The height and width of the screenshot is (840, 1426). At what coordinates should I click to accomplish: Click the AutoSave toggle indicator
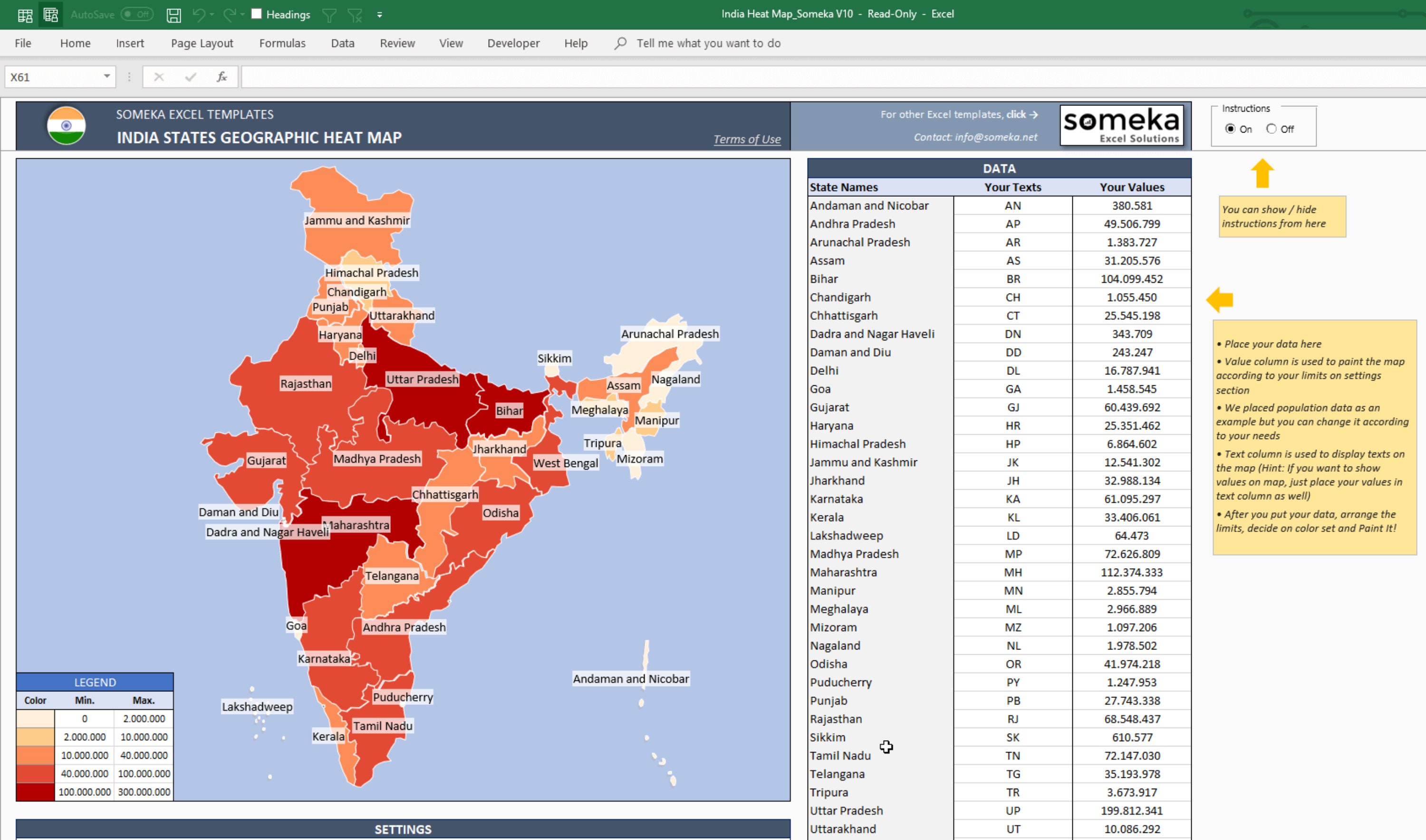[137, 13]
